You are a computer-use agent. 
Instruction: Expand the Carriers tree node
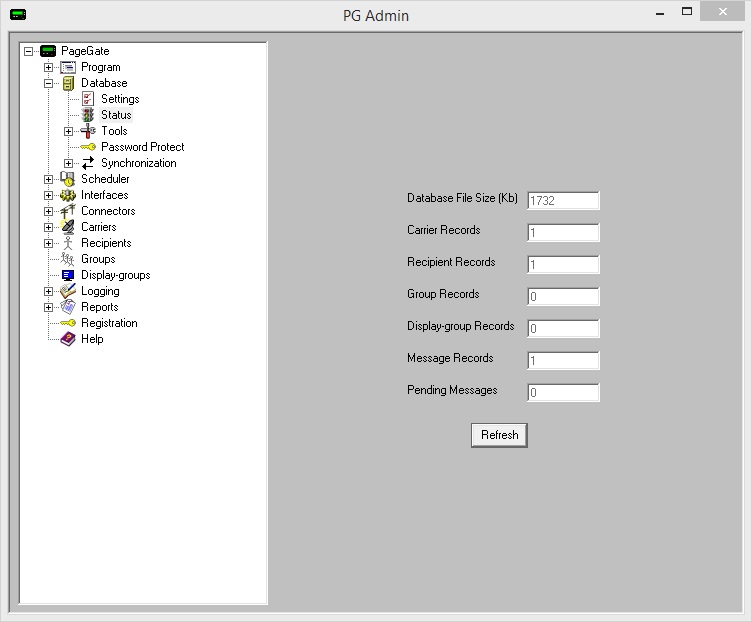click(x=48, y=227)
